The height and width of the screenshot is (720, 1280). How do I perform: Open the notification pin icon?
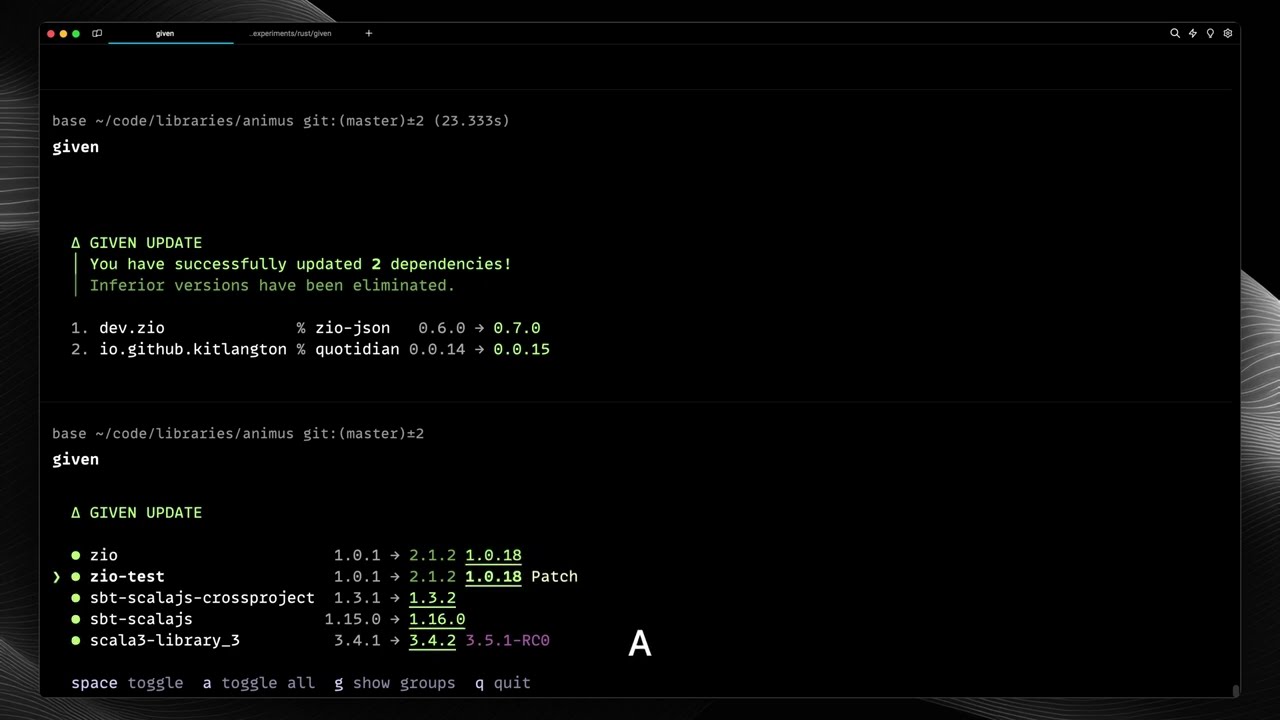point(1210,33)
